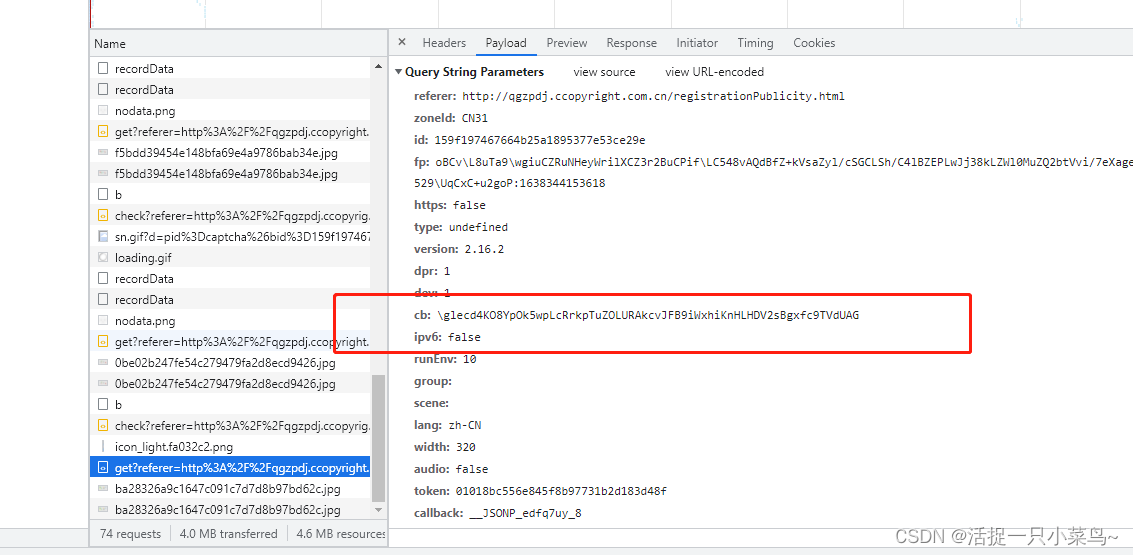
Task: Click the request list vertical scrollbar thumb
Action: click(x=378, y=438)
